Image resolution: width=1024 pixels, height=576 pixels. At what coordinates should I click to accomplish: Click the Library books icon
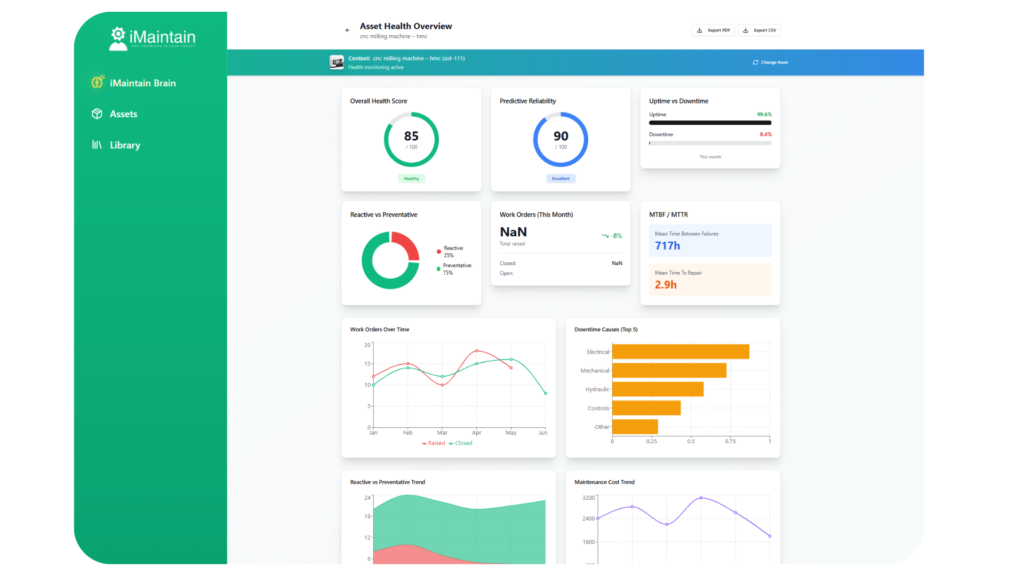97,145
